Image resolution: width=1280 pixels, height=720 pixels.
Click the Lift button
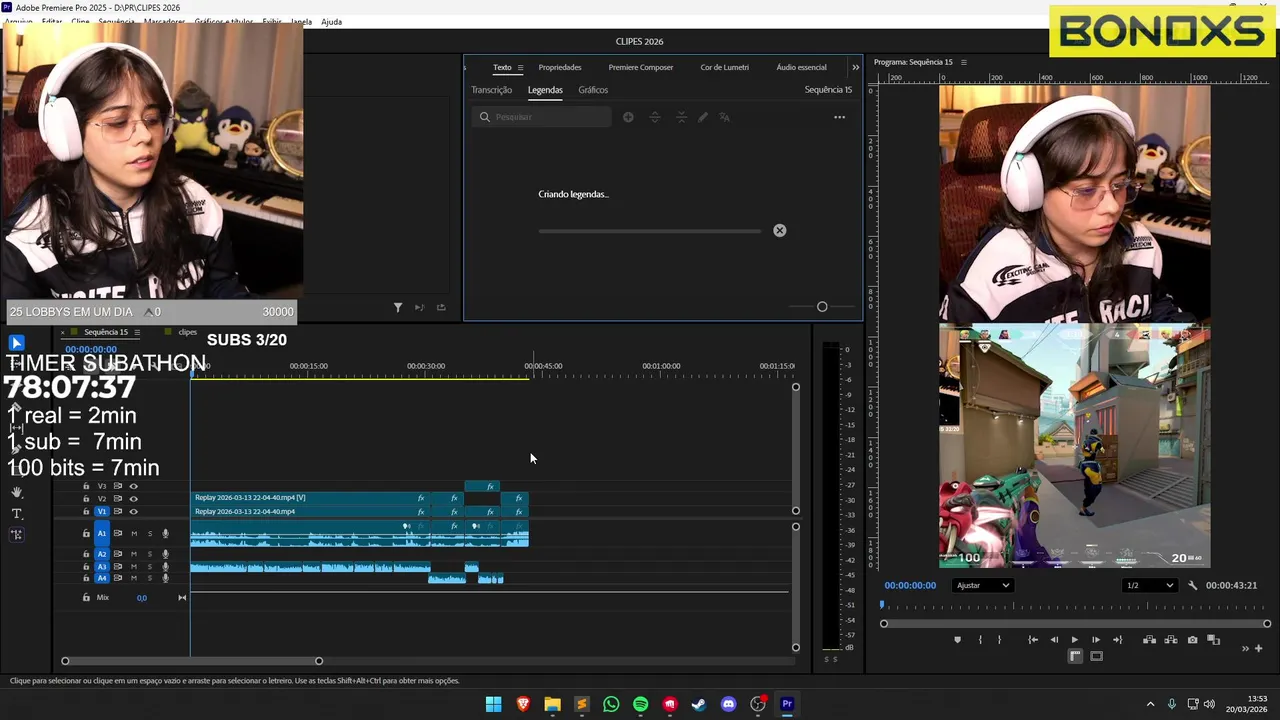(x=1150, y=640)
